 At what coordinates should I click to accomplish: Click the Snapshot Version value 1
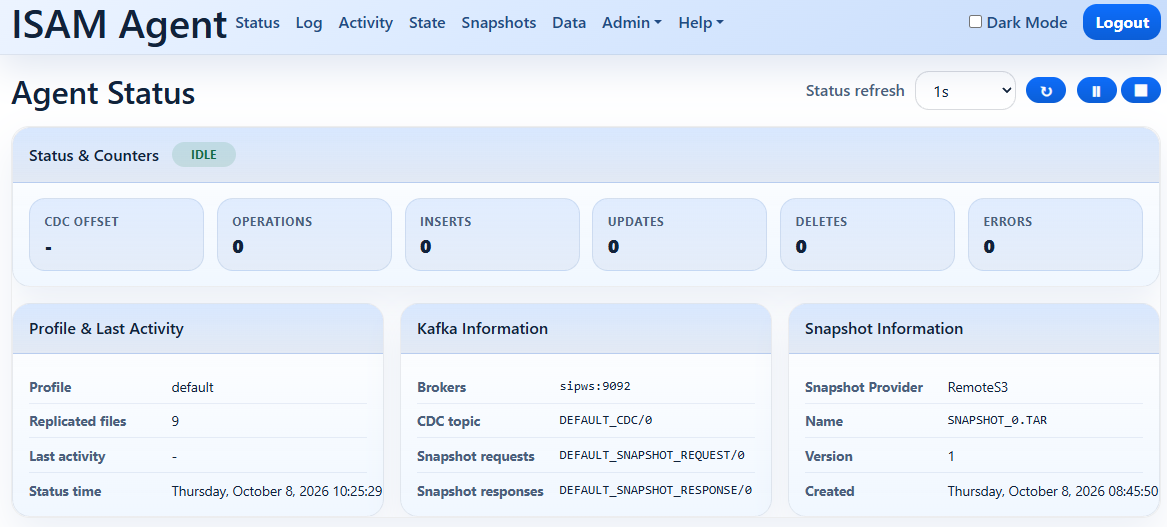(951, 456)
